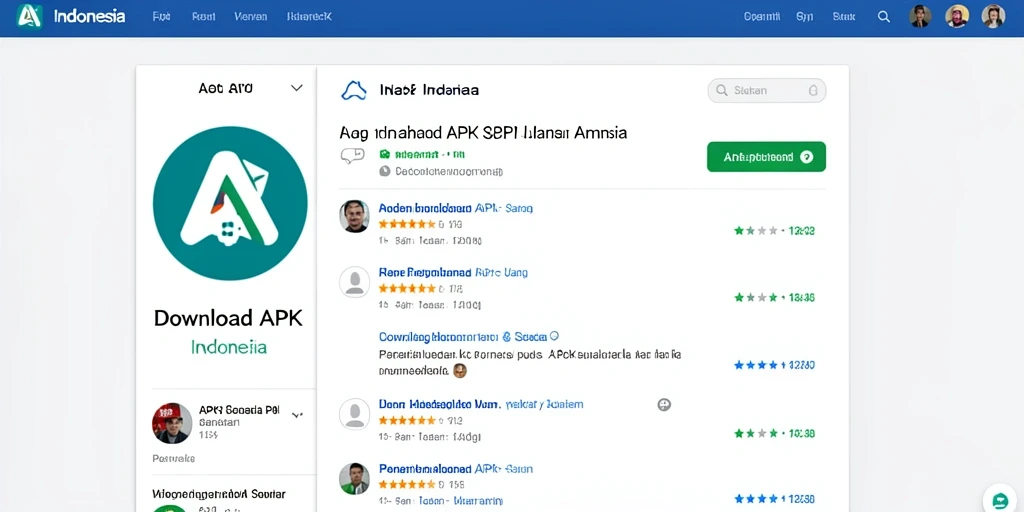Open the Cownileg heading link
The height and width of the screenshot is (512, 1024).
[x=463, y=337]
